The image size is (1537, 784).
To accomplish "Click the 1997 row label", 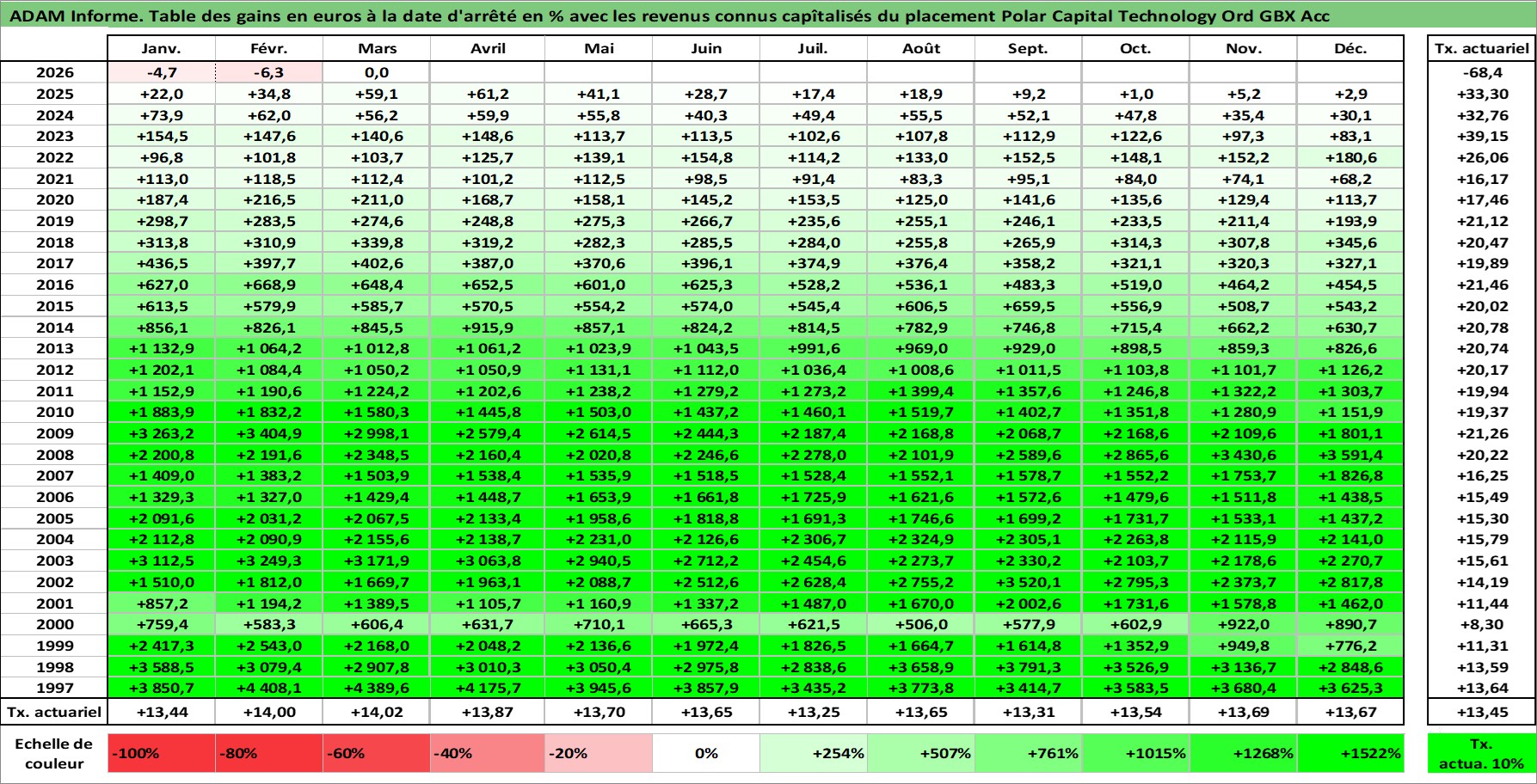I will pyautogui.click(x=54, y=688).
